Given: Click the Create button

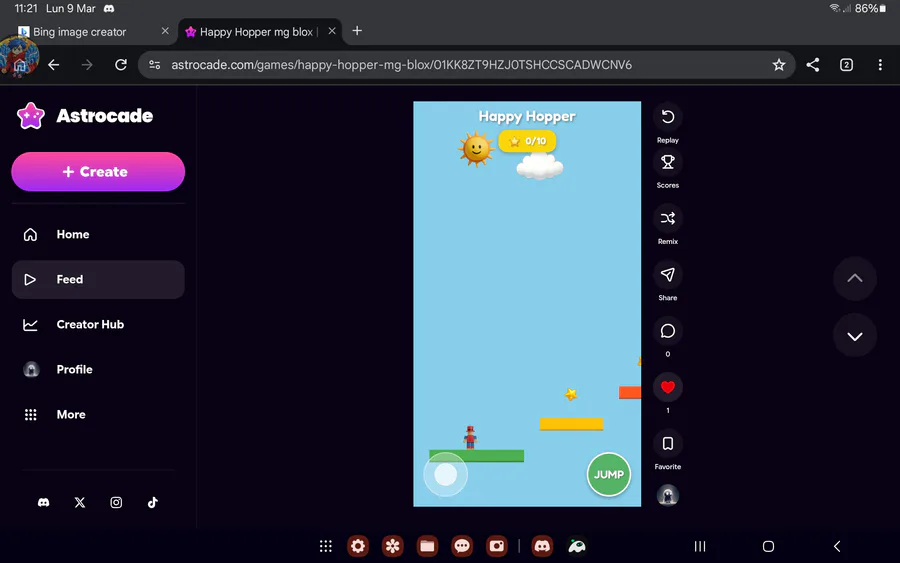Looking at the screenshot, I should (98, 172).
